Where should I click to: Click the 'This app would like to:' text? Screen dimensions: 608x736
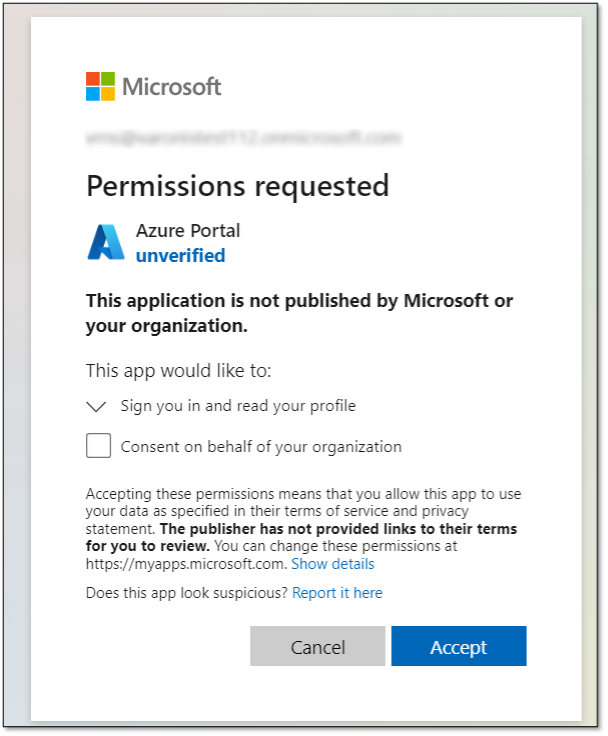point(178,371)
